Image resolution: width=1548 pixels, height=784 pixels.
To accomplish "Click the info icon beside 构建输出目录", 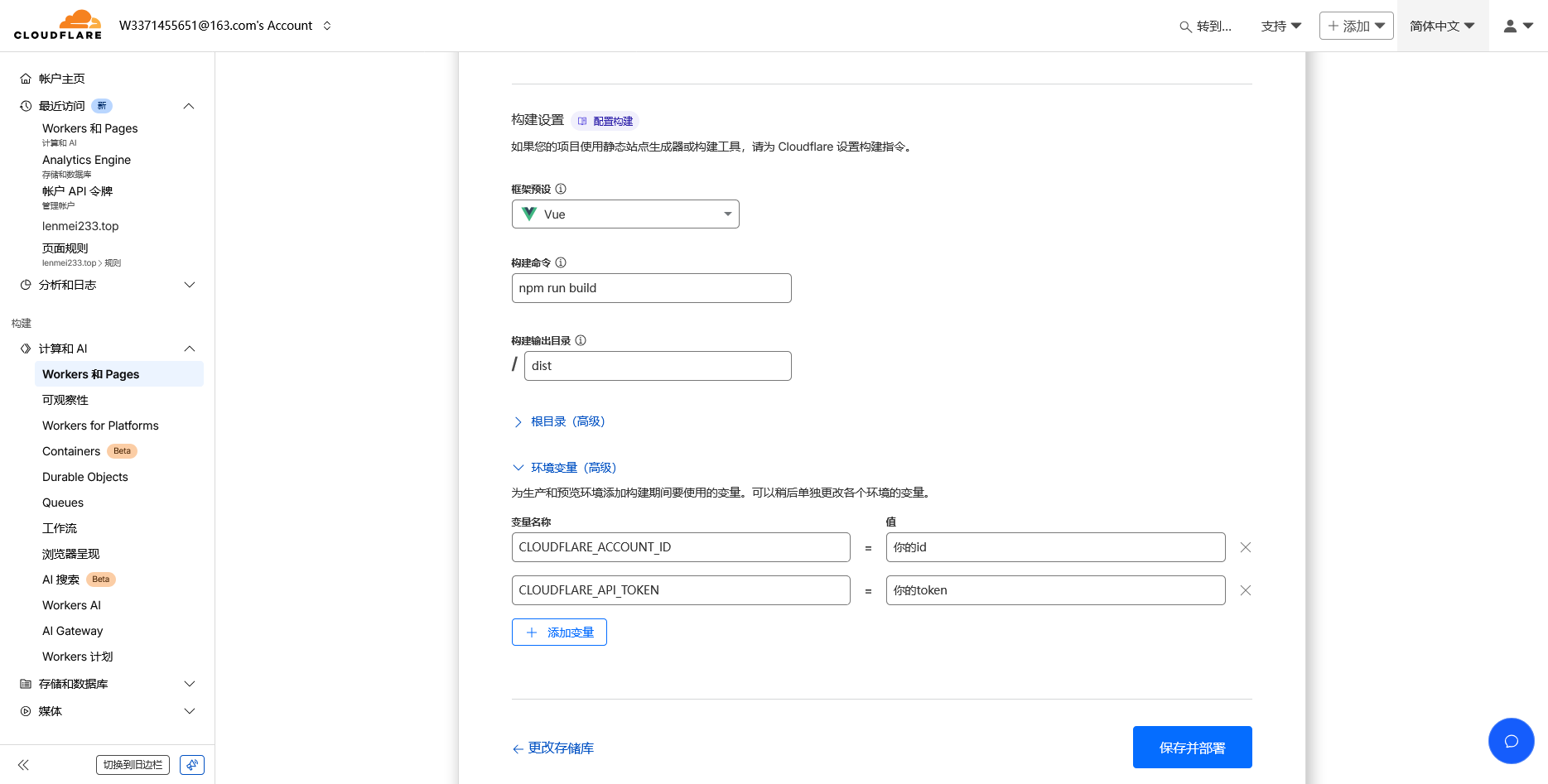I will point(581,339).
